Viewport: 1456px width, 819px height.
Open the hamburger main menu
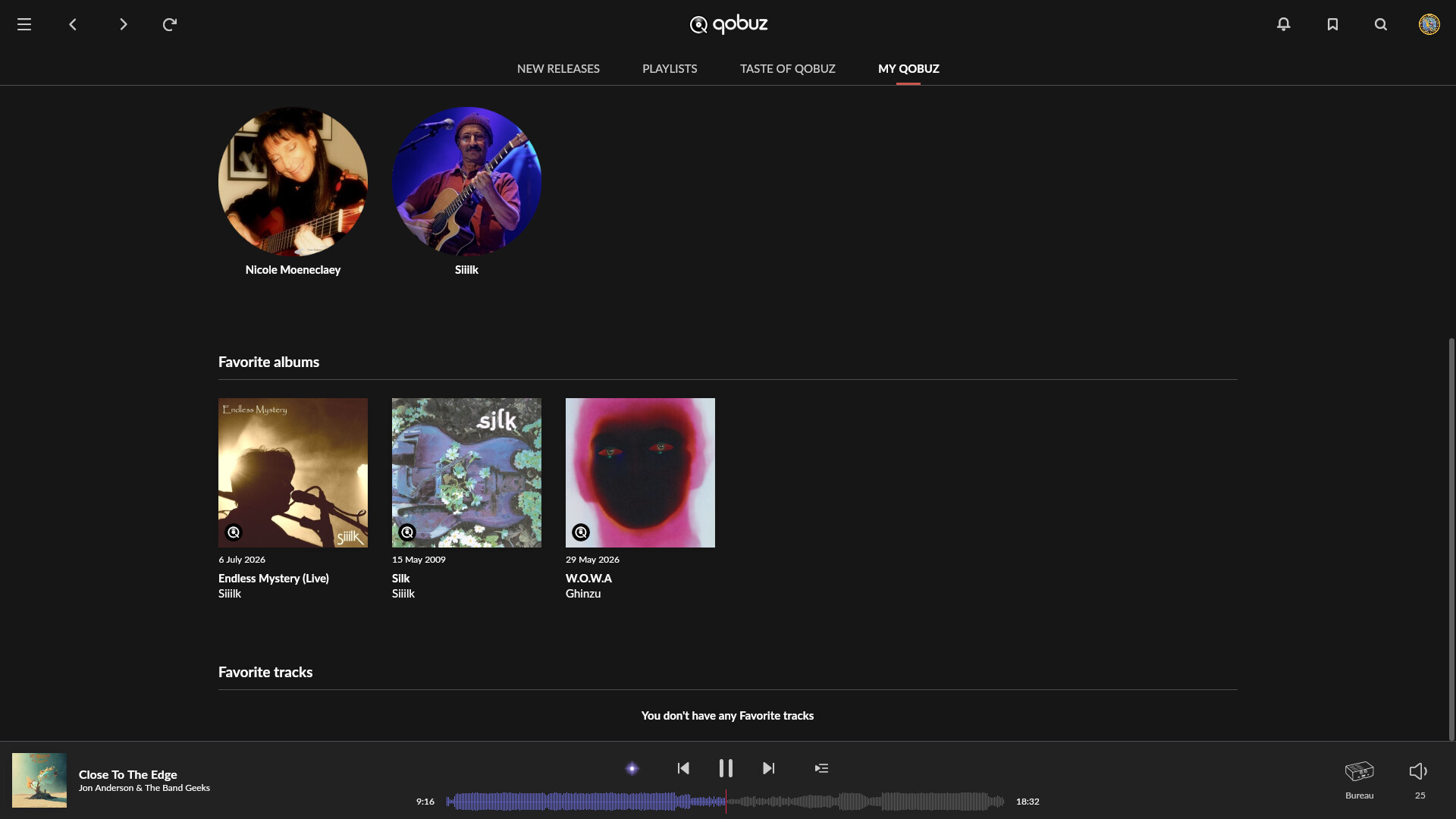24,24
